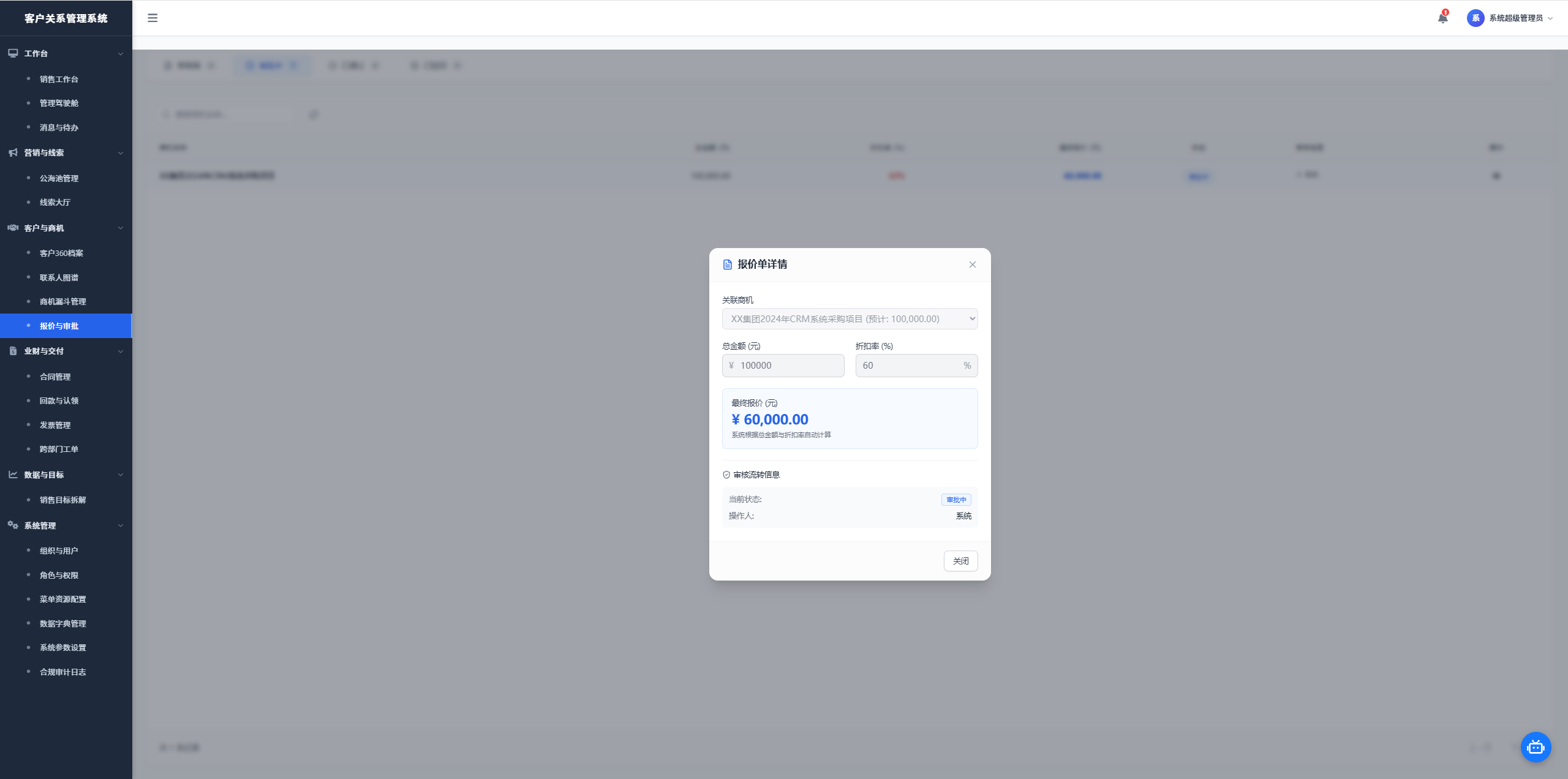The image size is (1568, 779).
Task: Select 报价与审批 menu item
Action: (x=66, y=326)
